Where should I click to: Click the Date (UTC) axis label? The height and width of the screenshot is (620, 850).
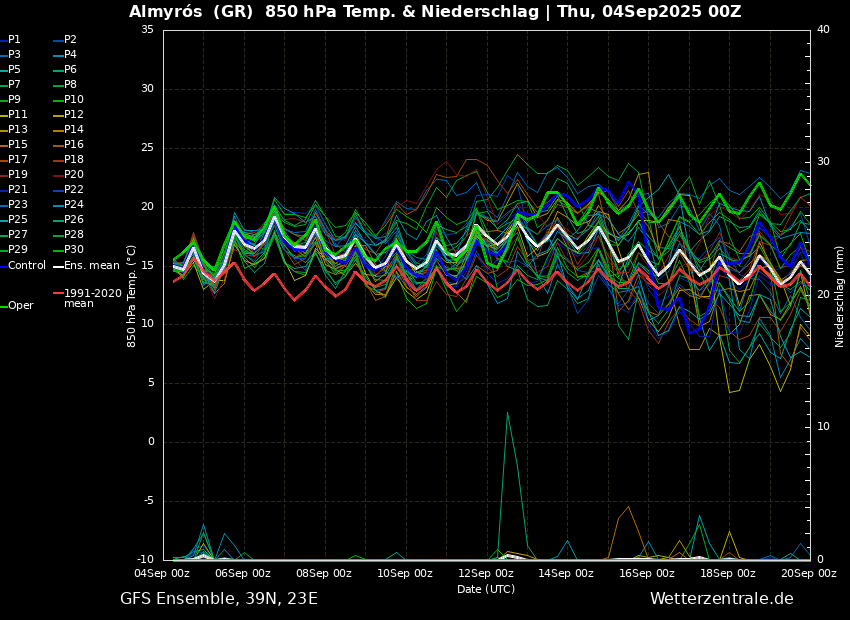pos(486,589)
